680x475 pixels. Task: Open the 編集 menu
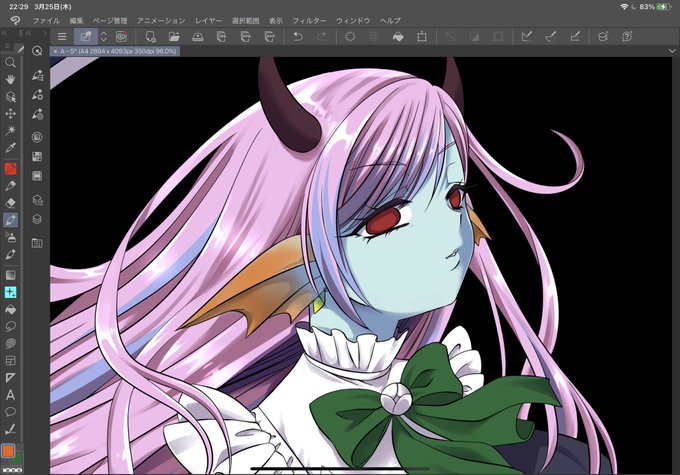(76, 20)
